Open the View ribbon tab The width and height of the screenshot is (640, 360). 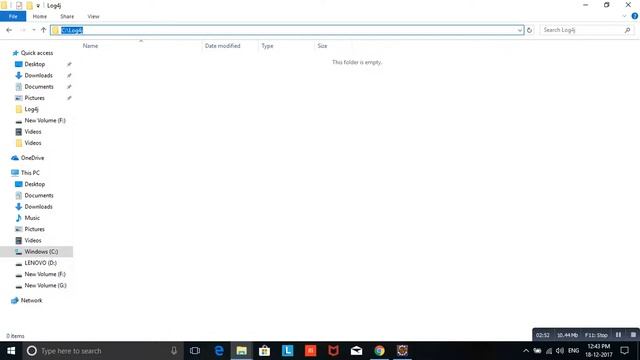pyautogui.click(x=93, y=16)
